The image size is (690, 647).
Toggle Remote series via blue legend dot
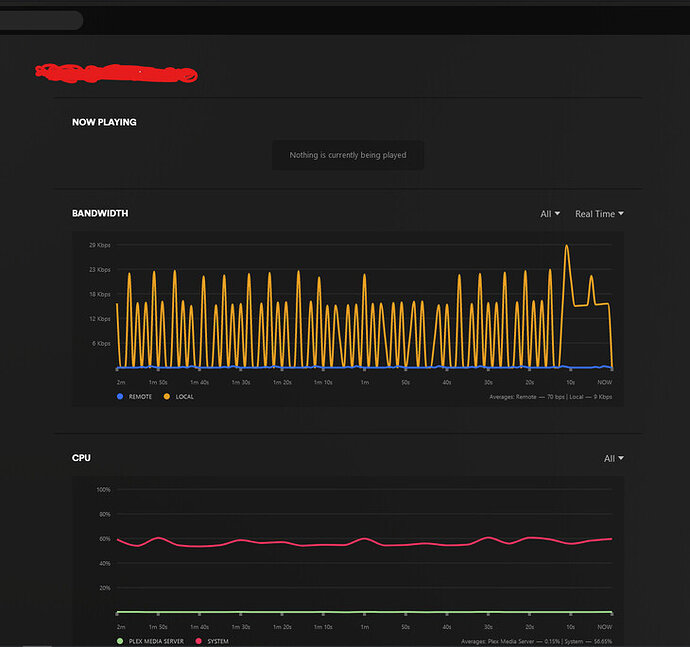(x=120, y=397)
